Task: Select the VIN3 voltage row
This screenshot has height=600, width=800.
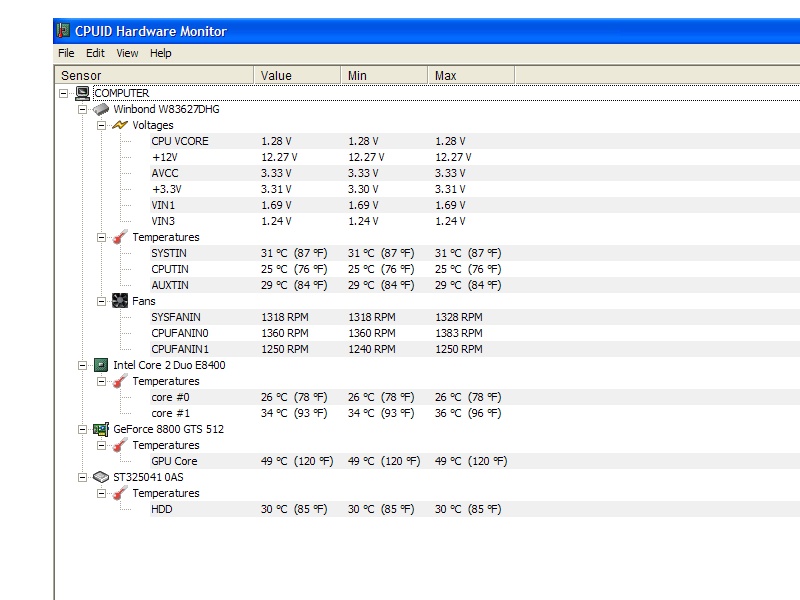Action: [474, 221]
